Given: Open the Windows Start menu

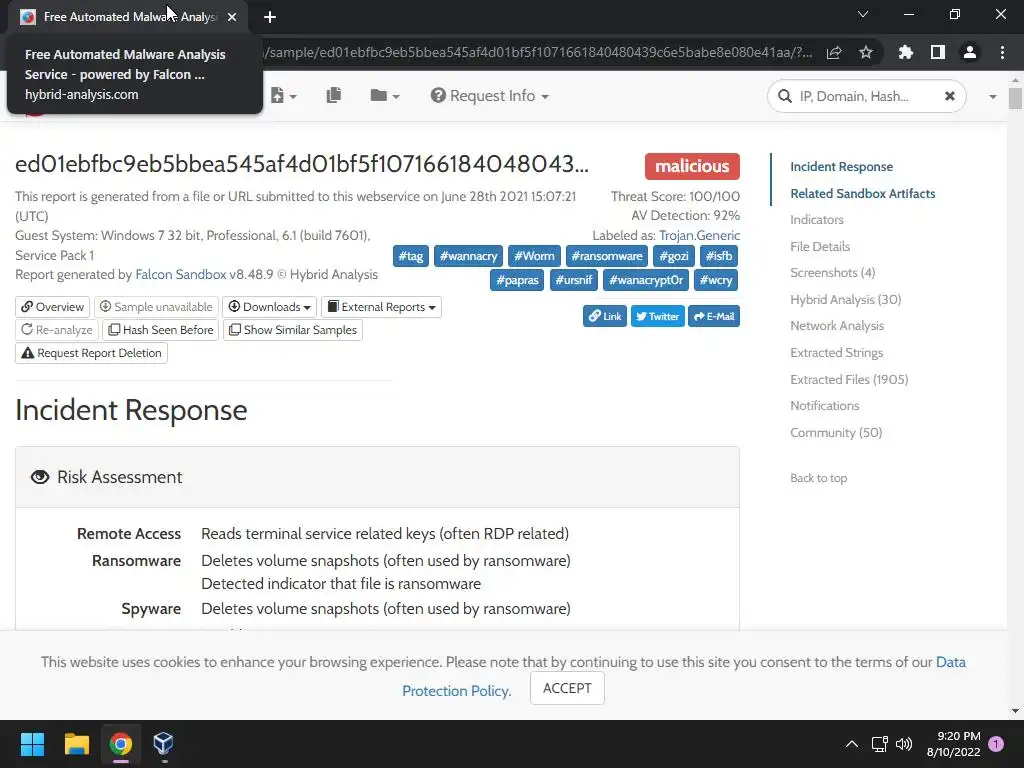Looking at the screenshot, I should click(32, 744).
